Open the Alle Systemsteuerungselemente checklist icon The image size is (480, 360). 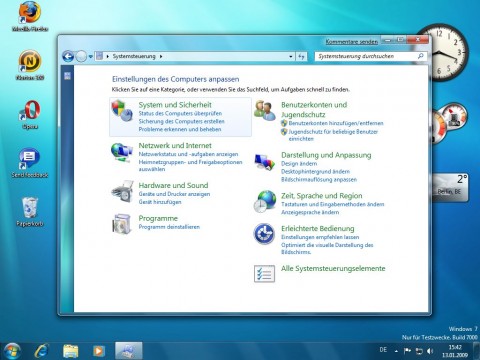(x=264, y=274)
